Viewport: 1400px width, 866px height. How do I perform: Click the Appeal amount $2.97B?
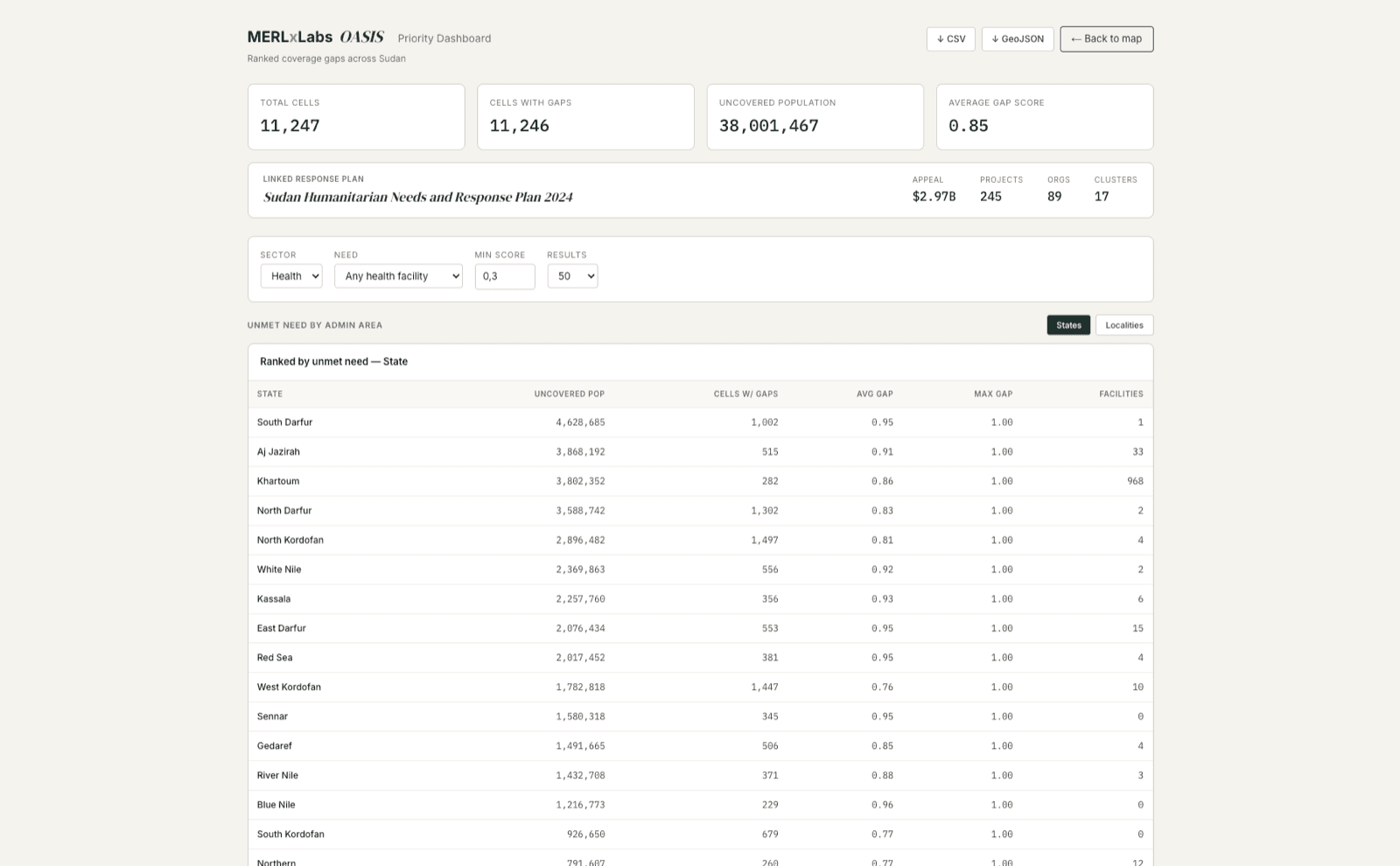934,197
